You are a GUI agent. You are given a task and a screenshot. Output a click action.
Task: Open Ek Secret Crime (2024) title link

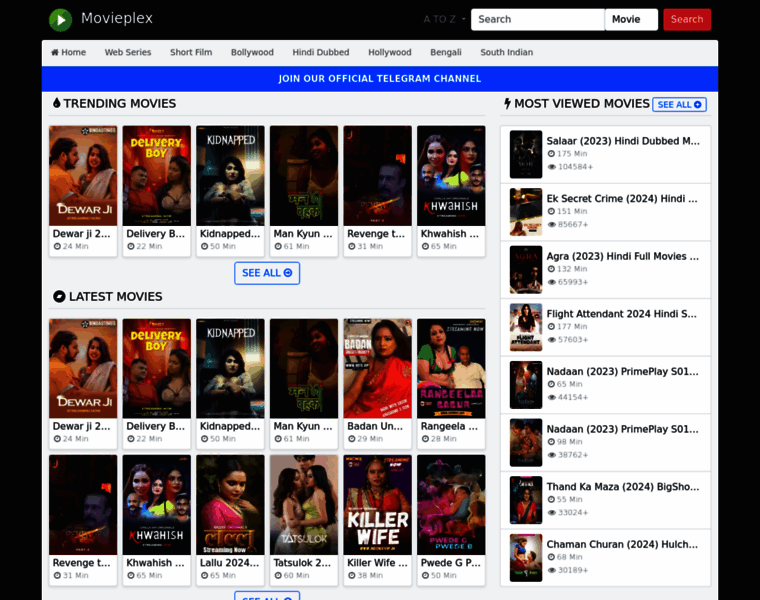coord(622,199)
